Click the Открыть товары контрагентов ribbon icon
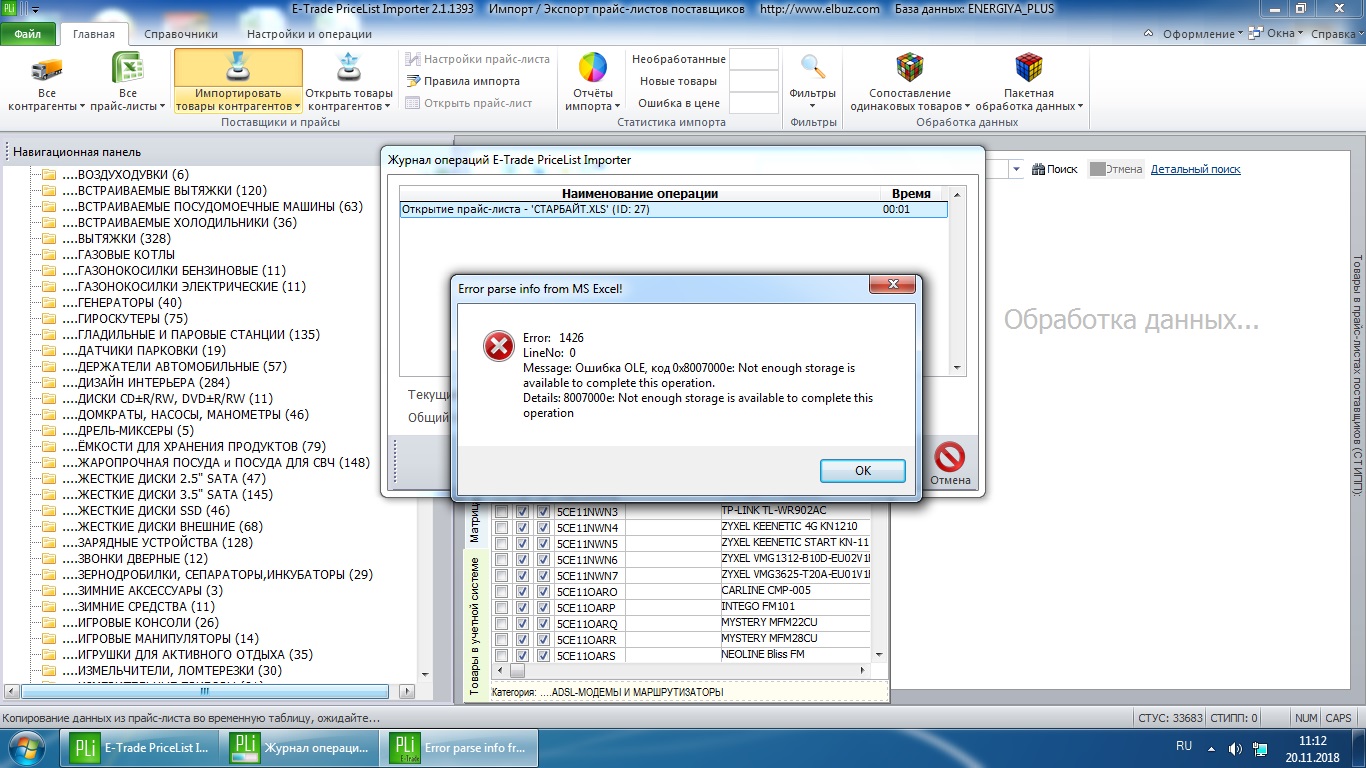This screenshot has width=1366, height=768. coord(349,69)
